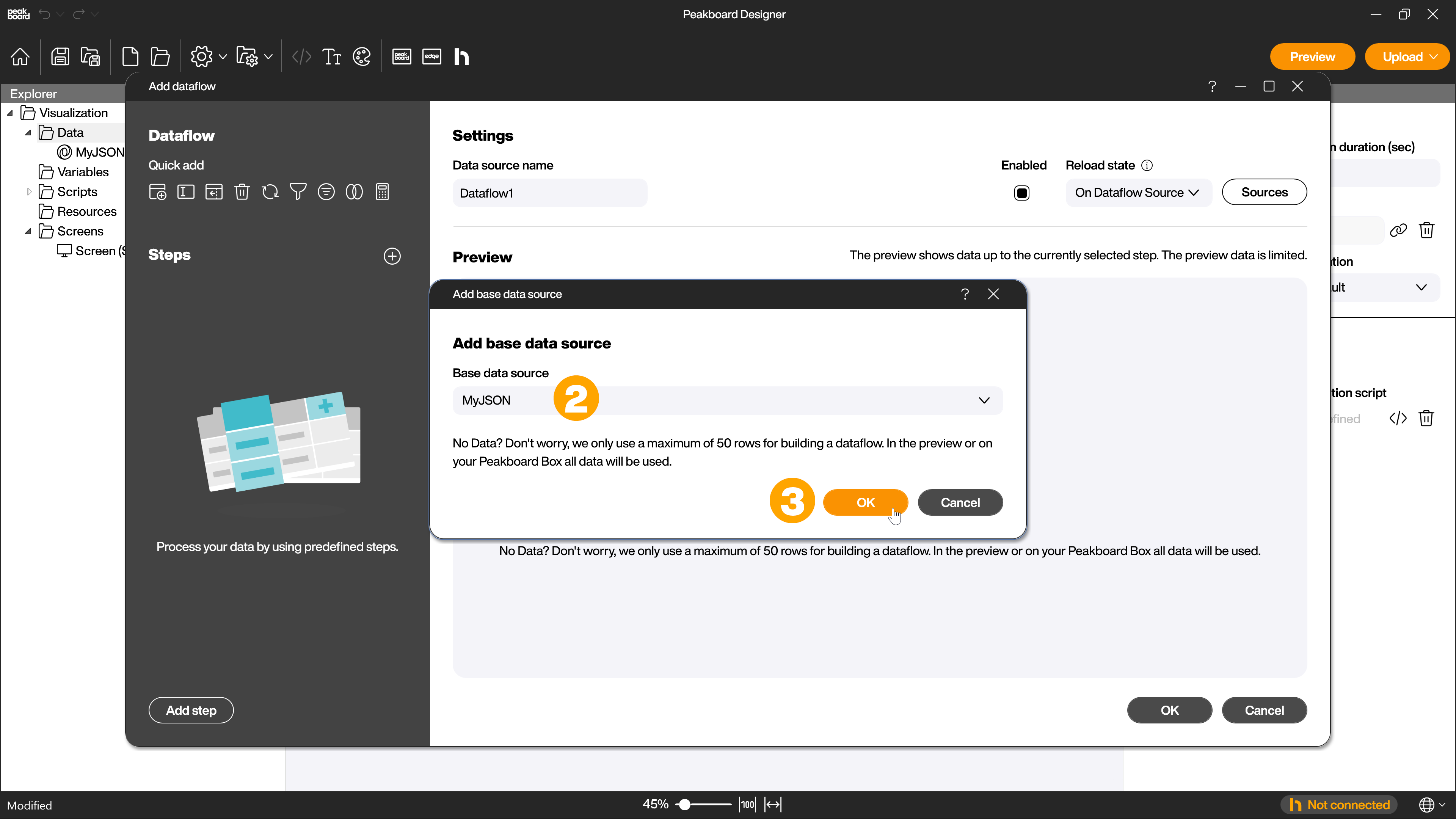1456x819 pixels.
Task: Click the trash icon beside the script icon
Action: pos(1426,418)
